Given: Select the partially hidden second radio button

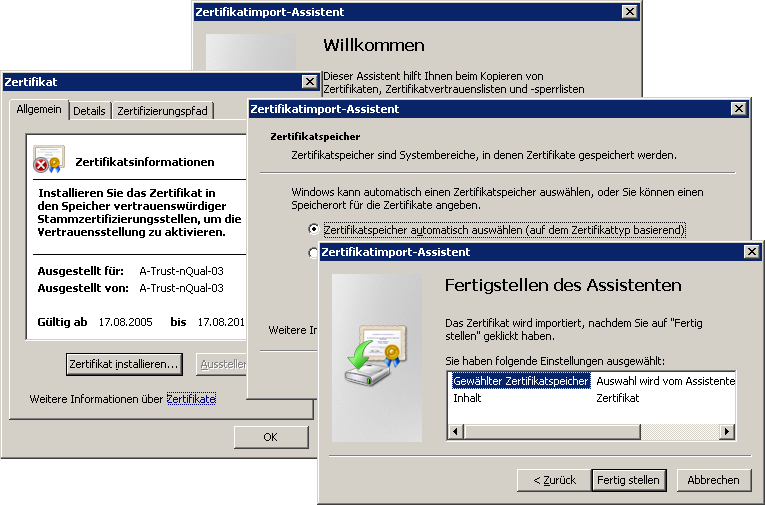Looking at the screenshot, I should pyautogui.click(x=313, y=253).
